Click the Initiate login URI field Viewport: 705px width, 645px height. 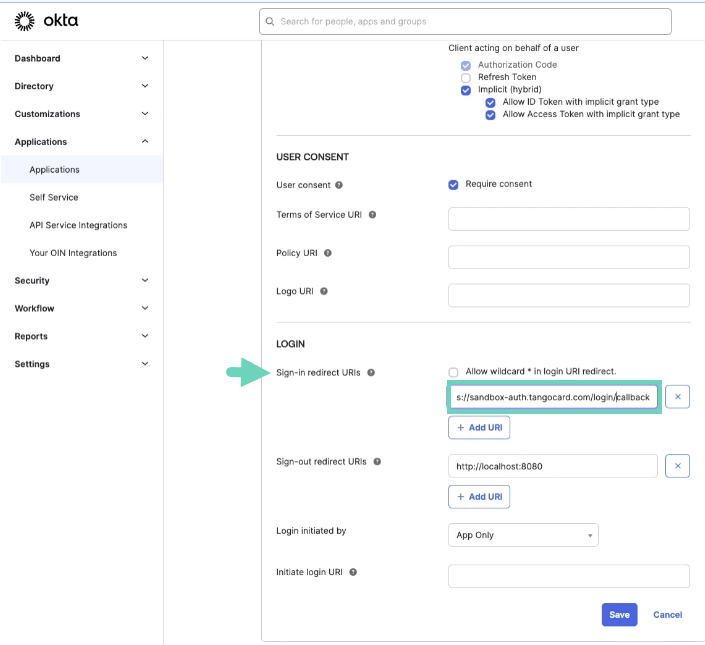pos(569,576)
